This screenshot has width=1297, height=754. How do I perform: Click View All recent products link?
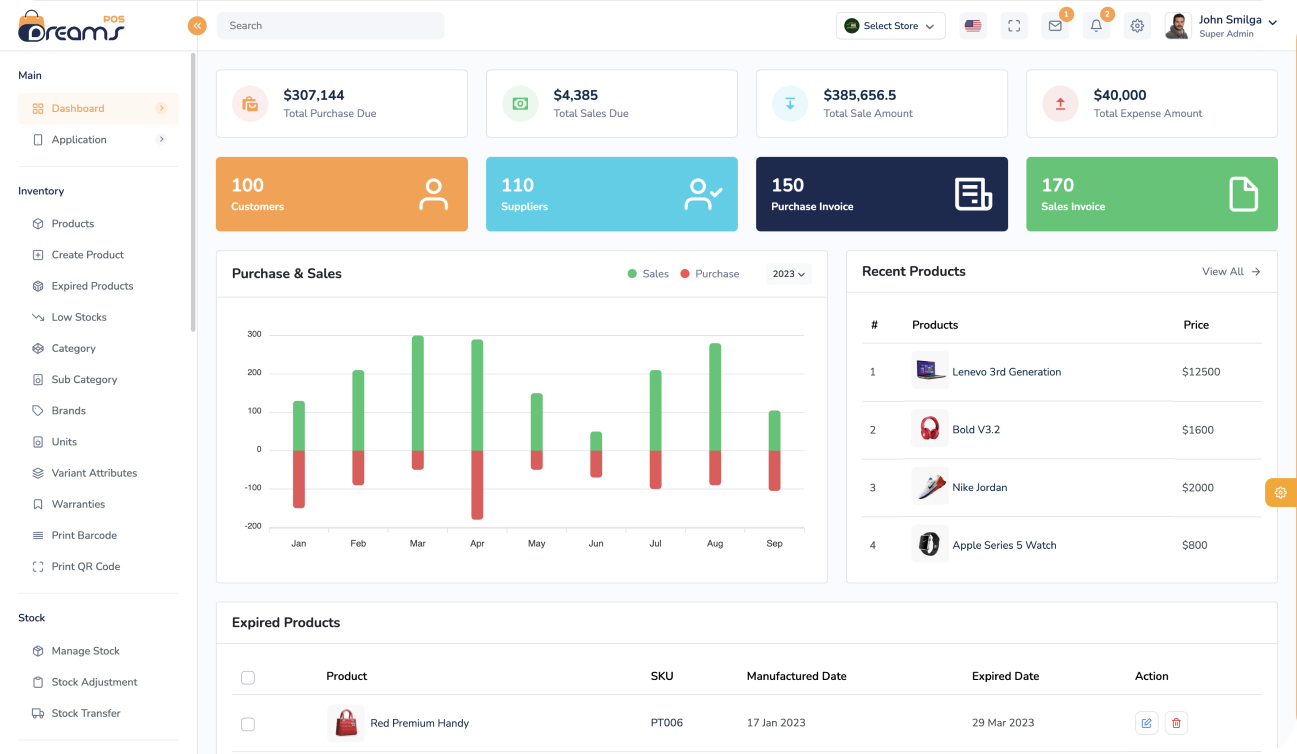coord(1230,272)
